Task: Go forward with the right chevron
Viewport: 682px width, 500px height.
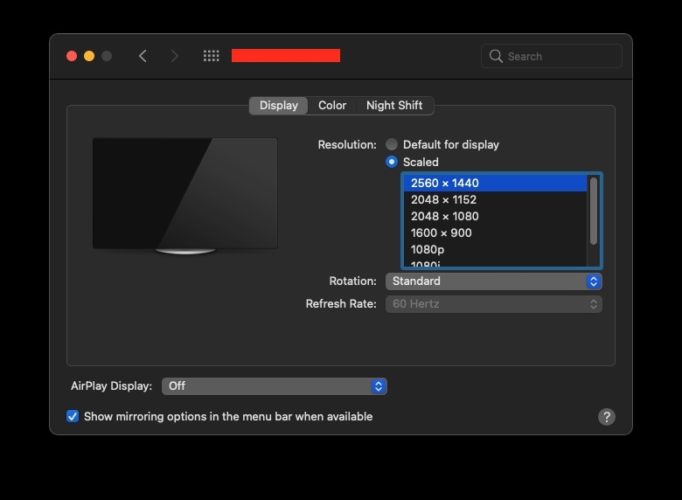Action: pos(174,56)
